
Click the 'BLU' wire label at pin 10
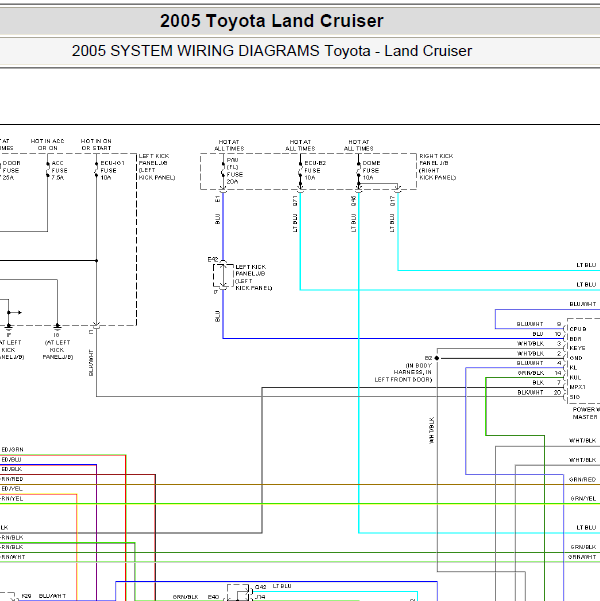pyautogui.click(x=538, y=334)
